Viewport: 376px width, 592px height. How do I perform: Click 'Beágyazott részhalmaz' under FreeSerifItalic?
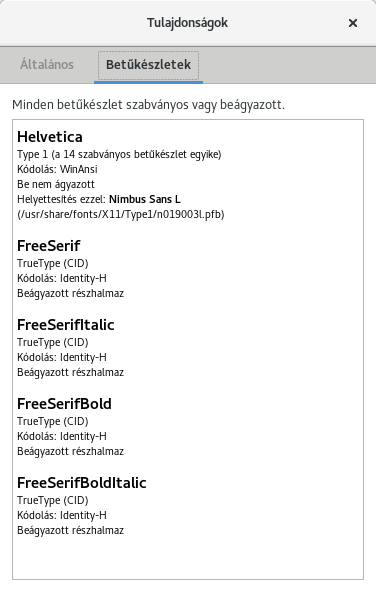(71, 372)
